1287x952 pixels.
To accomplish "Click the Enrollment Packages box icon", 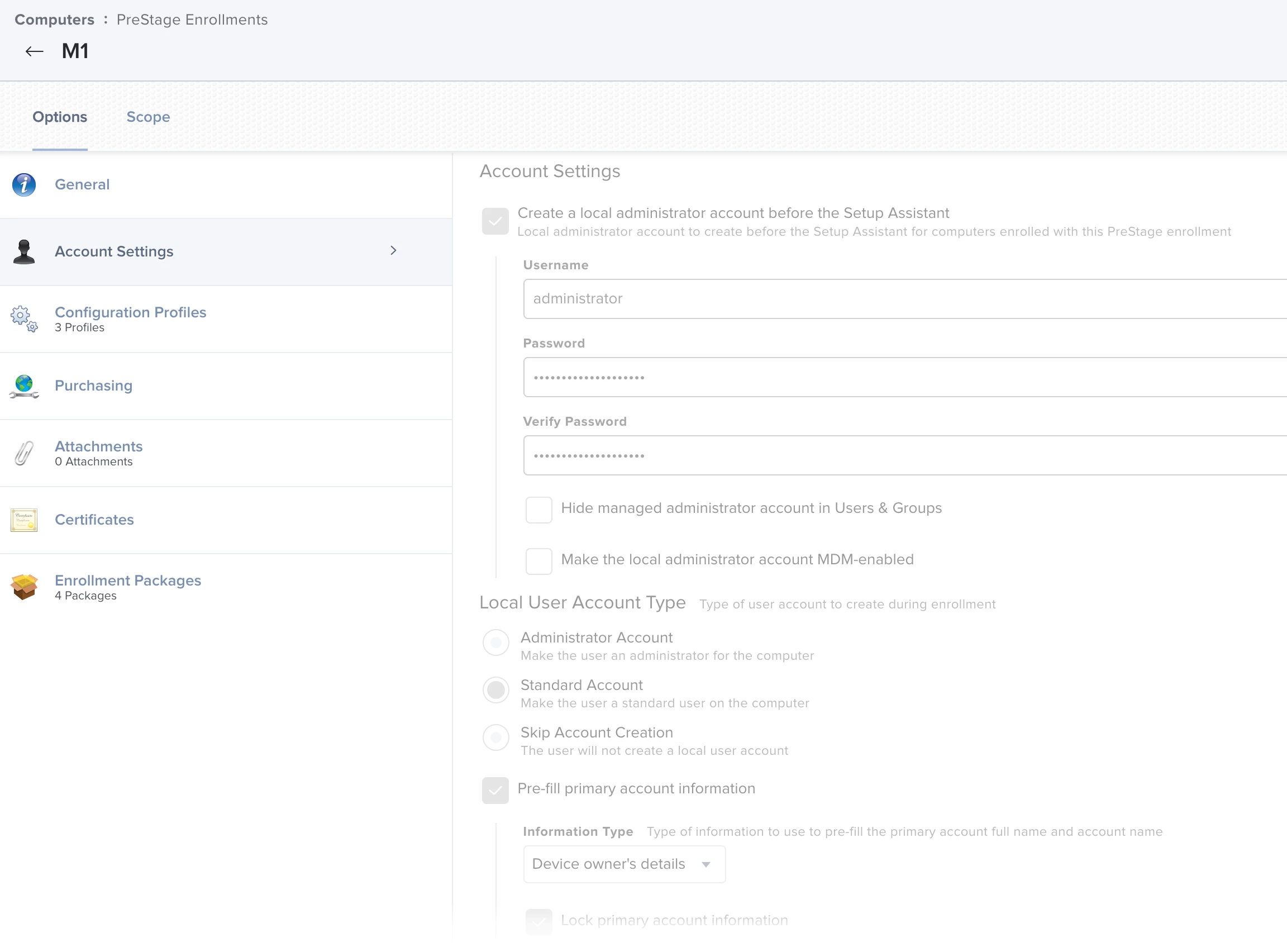I will pos(23,587).
